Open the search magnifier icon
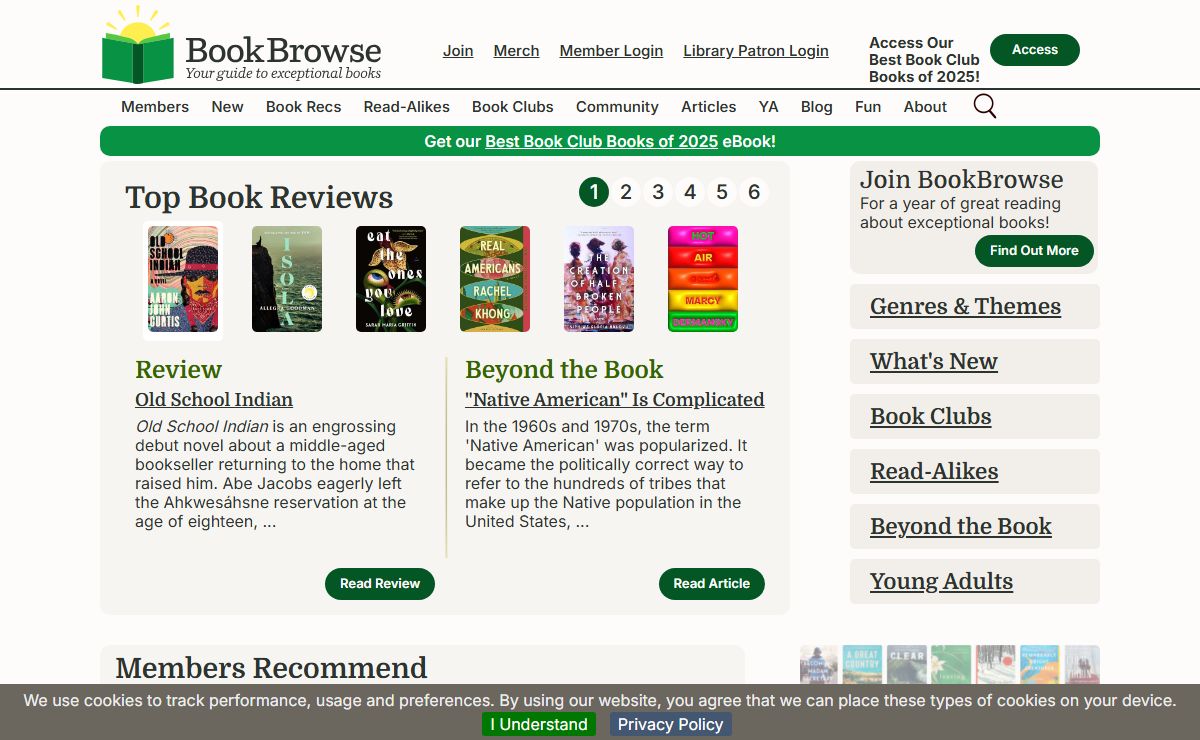1200x740 pixels. coord(985,106)
